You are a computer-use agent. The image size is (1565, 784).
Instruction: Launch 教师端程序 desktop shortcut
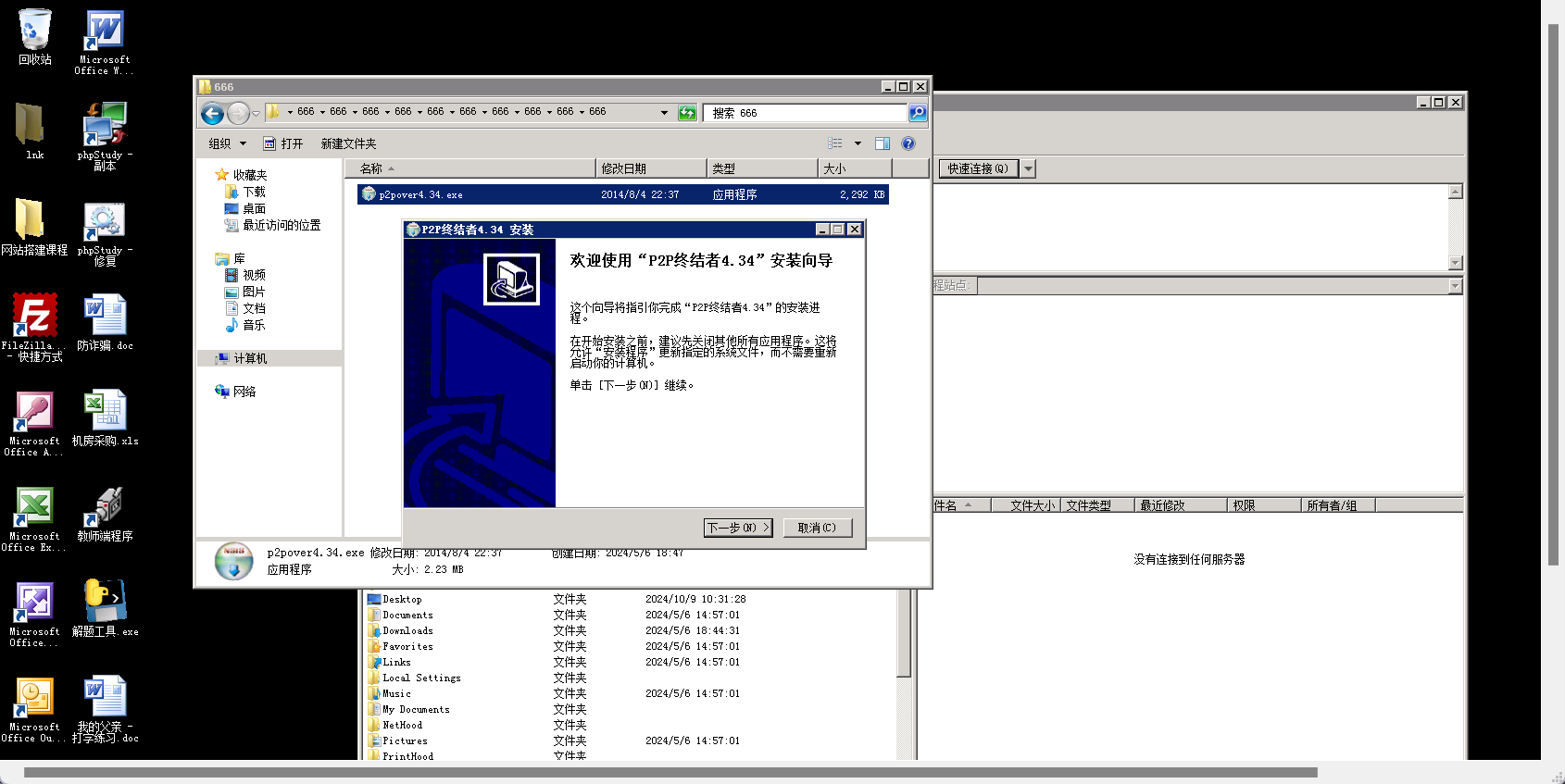(x=104, y=514)
